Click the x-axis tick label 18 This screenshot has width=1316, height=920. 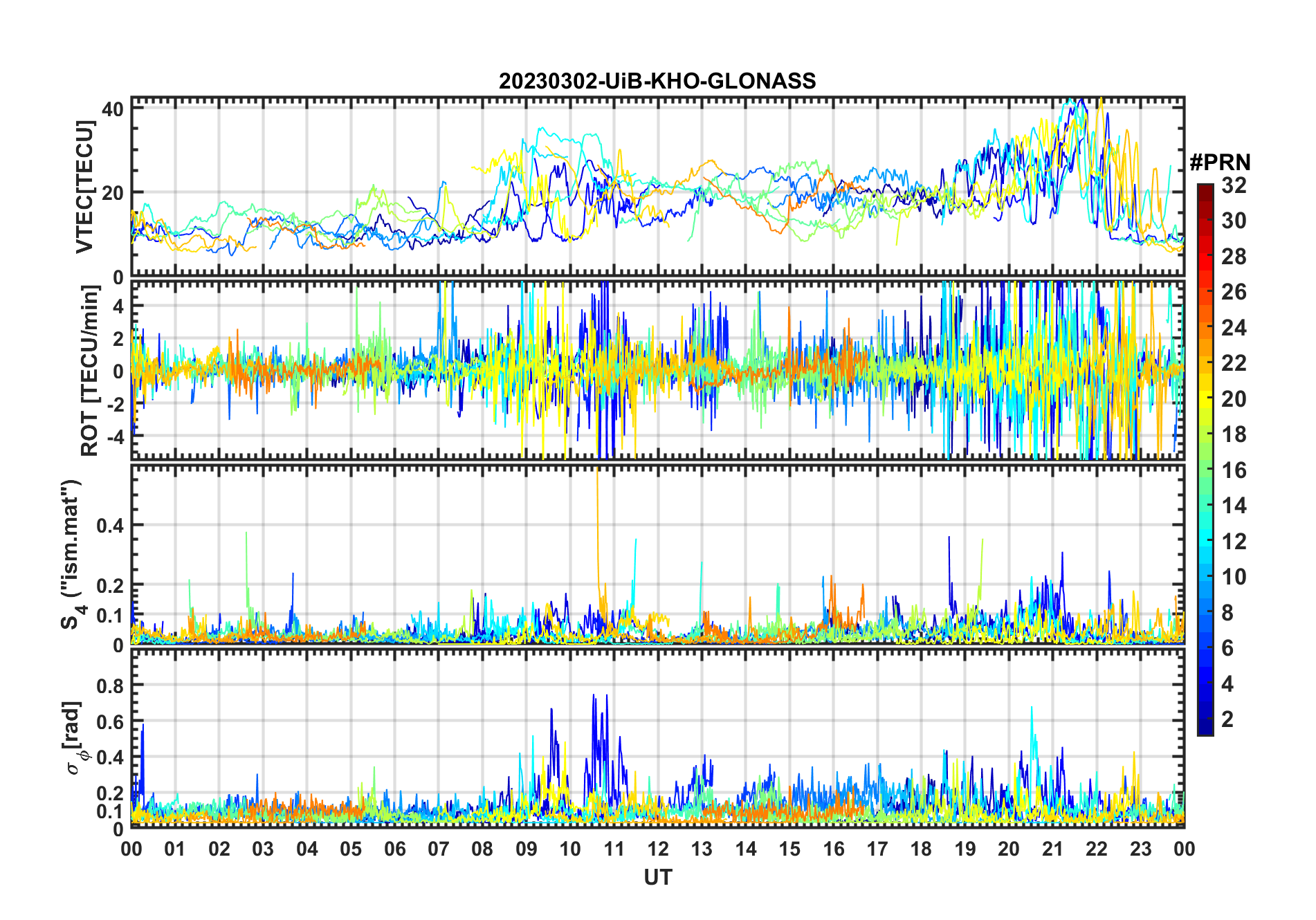(921, 849)
